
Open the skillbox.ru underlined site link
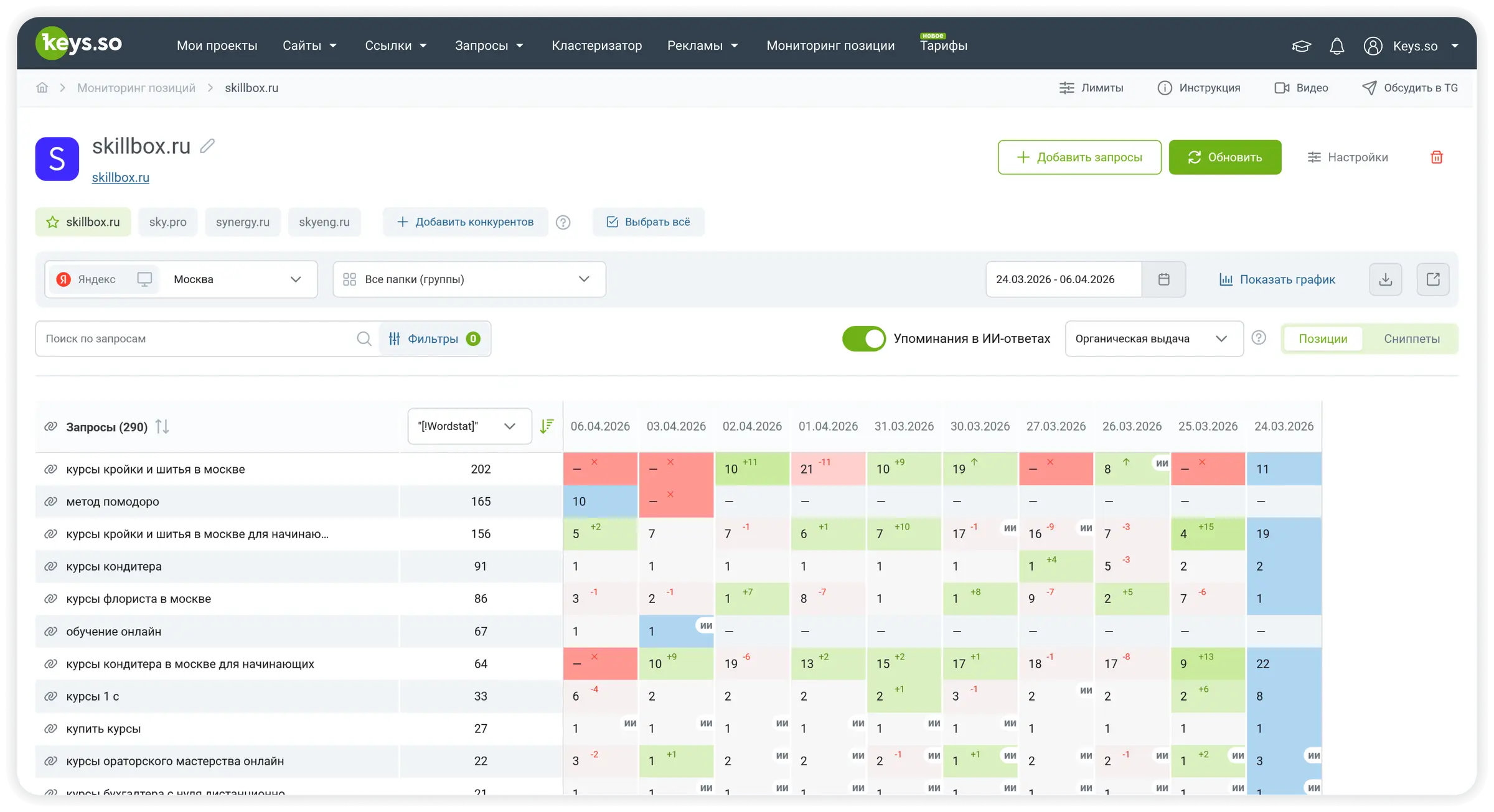121,177
